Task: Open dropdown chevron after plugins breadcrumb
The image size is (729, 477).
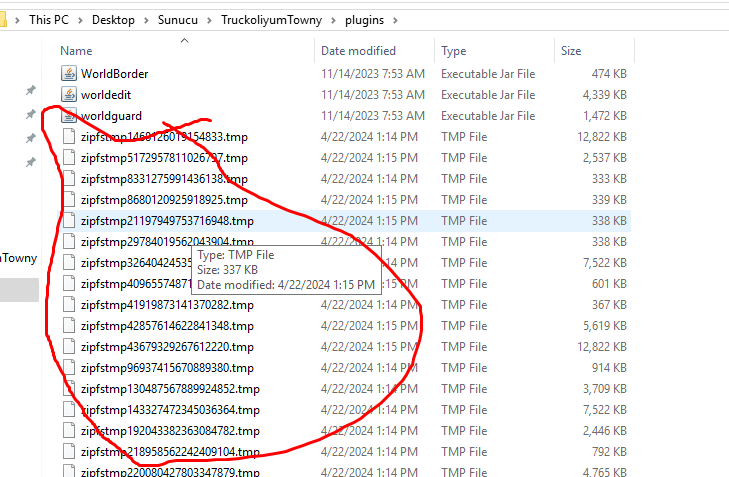Action: pyautogui.click(x=395, y=20)
